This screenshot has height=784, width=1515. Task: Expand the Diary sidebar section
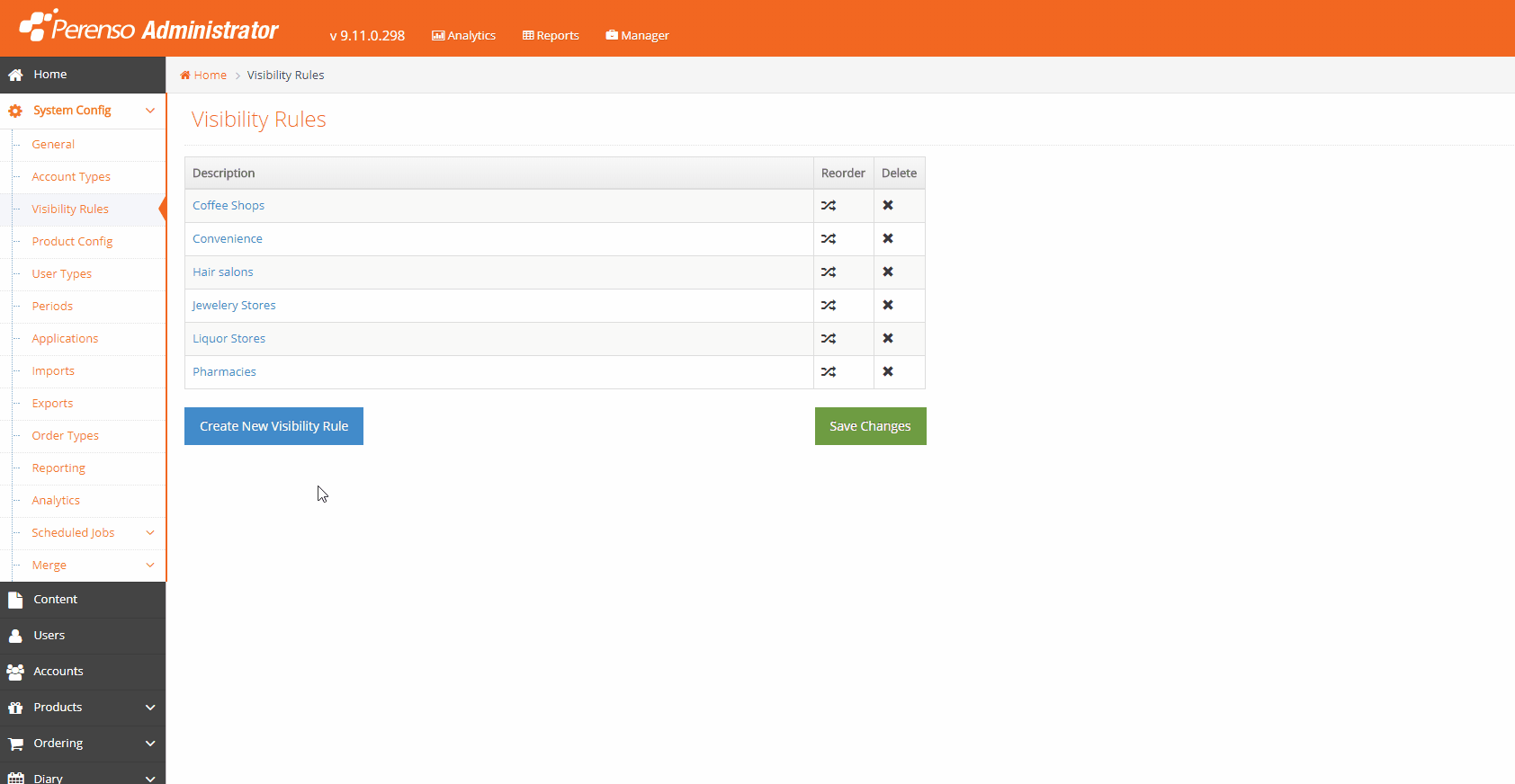point(150,779)
